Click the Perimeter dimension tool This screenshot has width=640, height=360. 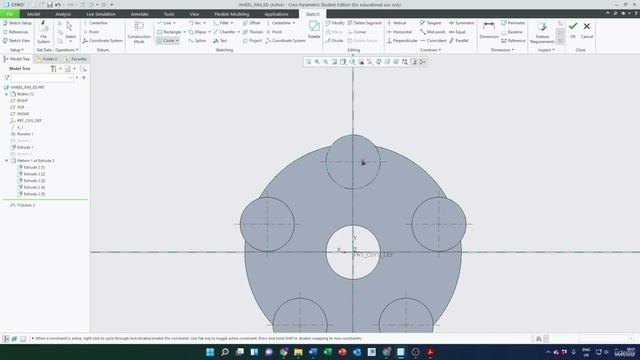(513, 23)
